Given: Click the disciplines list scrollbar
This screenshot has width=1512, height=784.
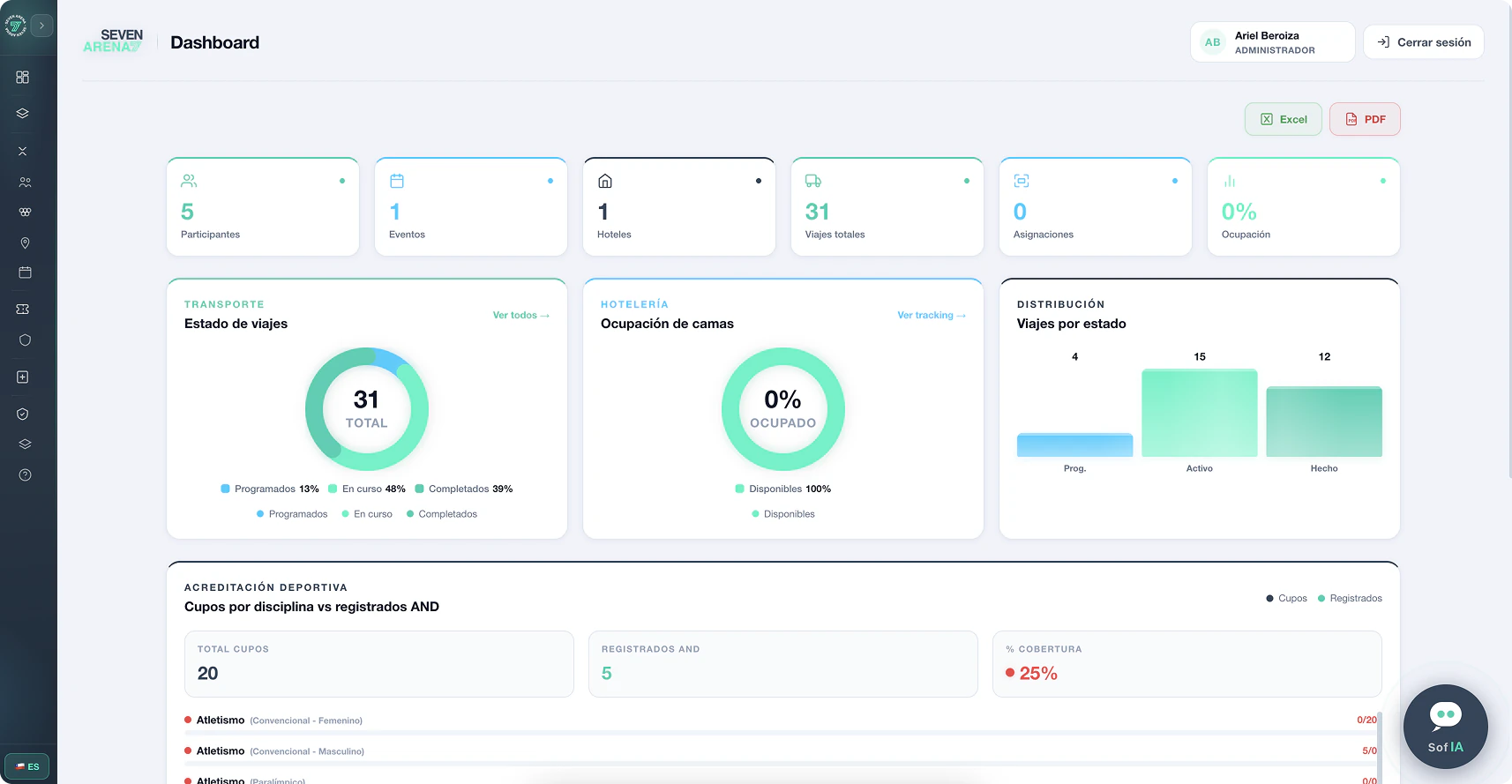Looking at the screenshot, I should [x=1380, y=748].
